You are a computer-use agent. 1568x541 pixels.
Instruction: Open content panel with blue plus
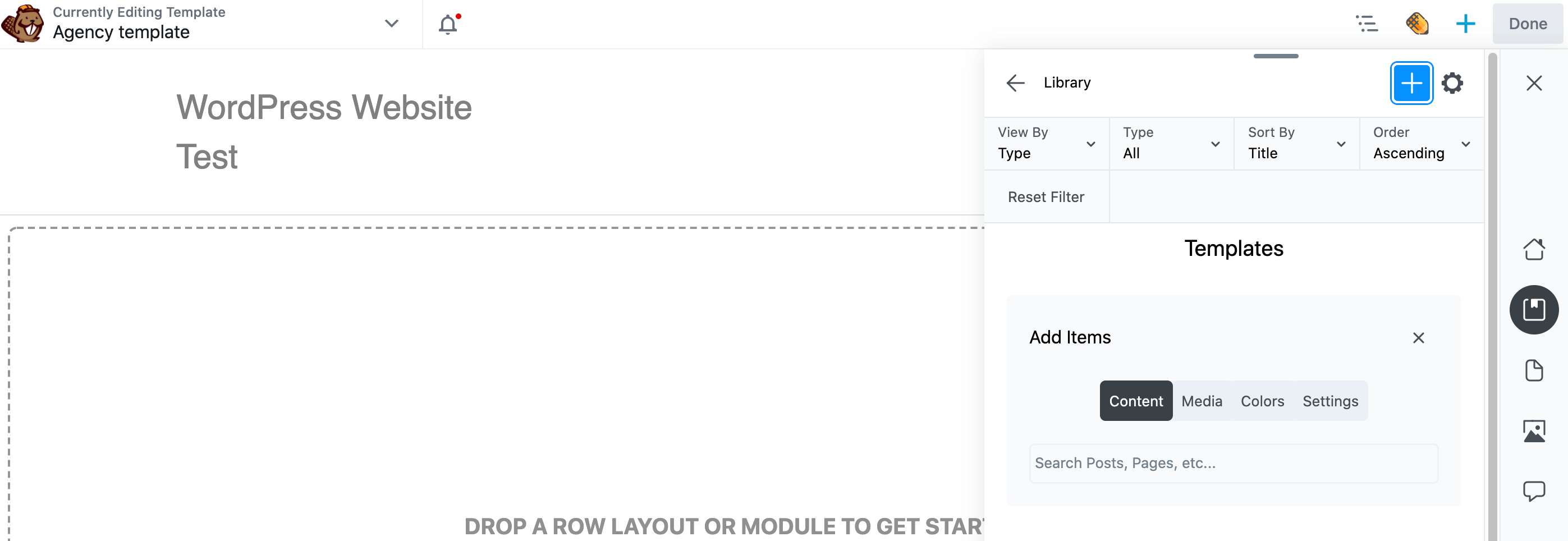click(1465, 24)
